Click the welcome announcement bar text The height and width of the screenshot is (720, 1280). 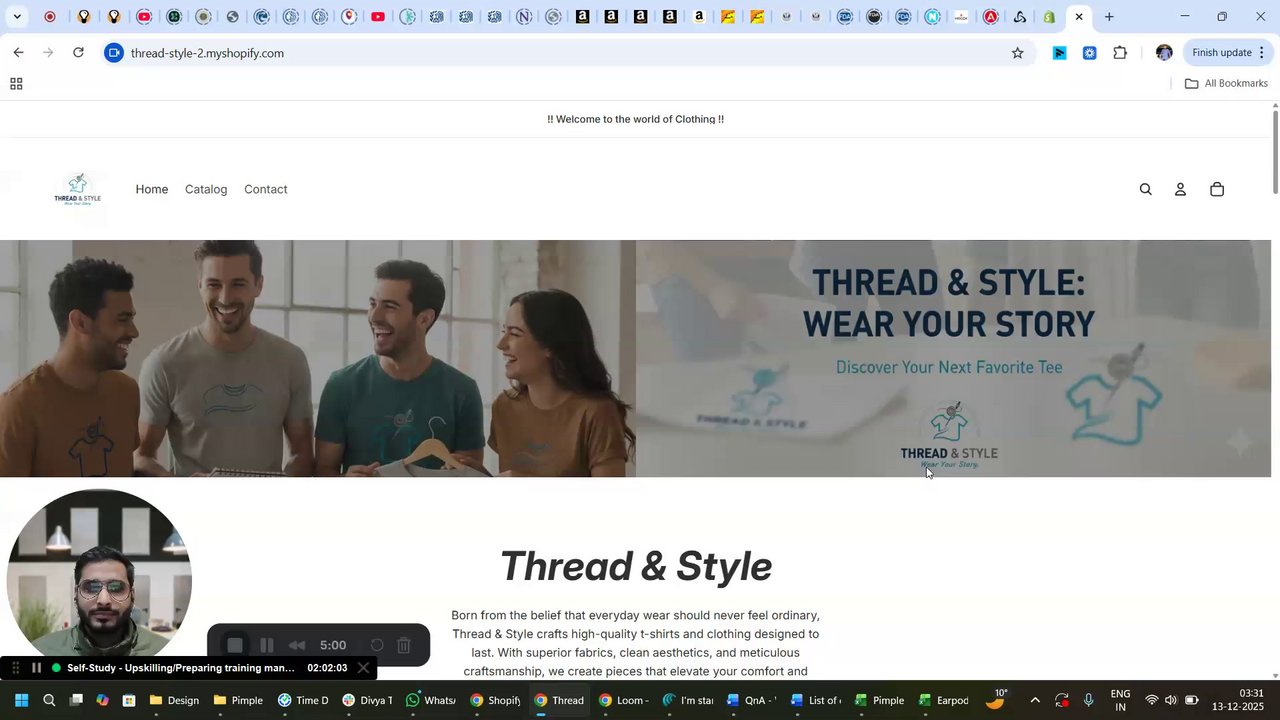pyautogui.click(x=635, y=119)
